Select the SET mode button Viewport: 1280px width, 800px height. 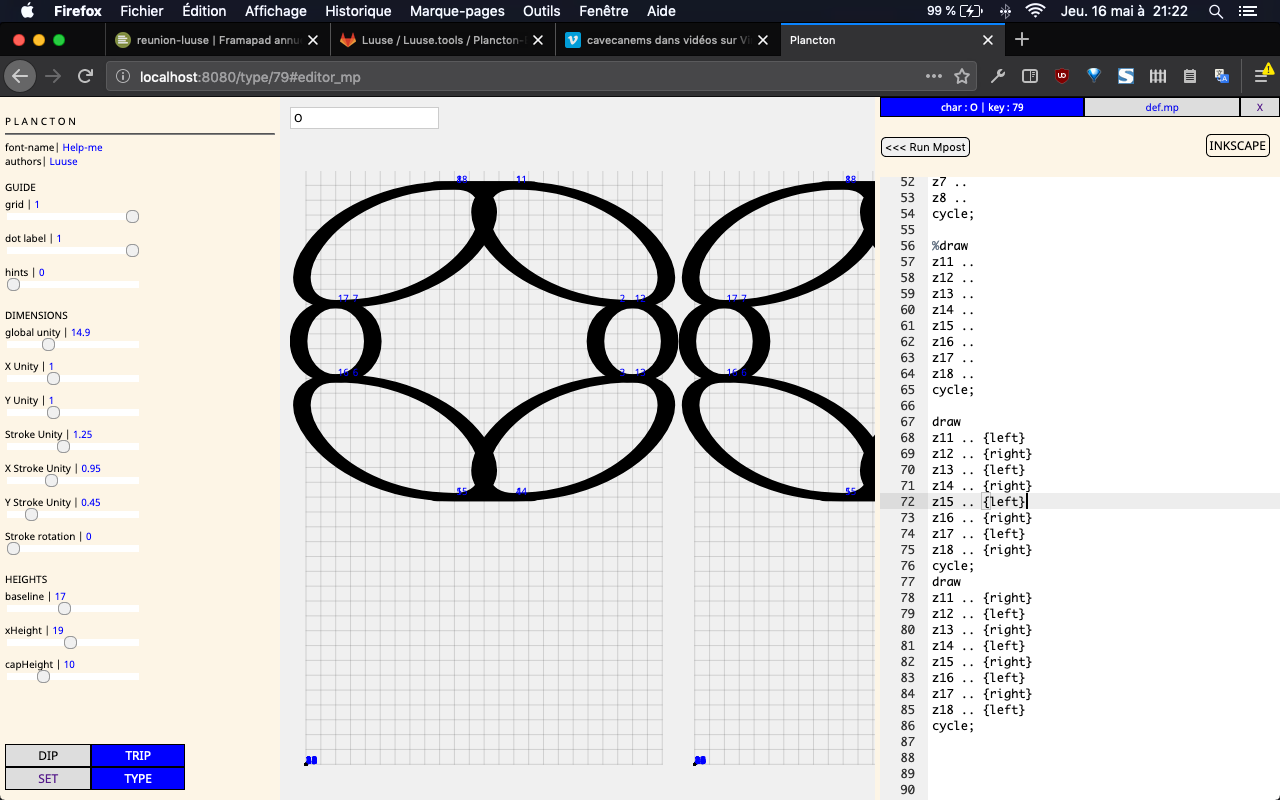(x=48, y=778)
